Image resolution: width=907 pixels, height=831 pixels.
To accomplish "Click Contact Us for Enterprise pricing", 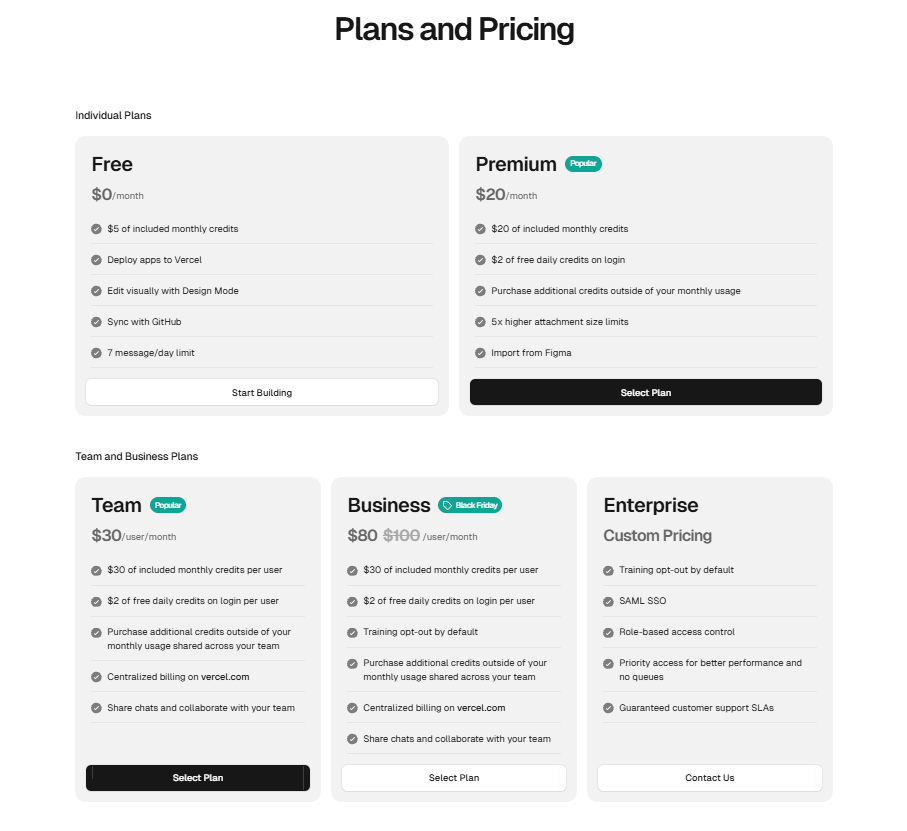I will [x=709, y=778].
